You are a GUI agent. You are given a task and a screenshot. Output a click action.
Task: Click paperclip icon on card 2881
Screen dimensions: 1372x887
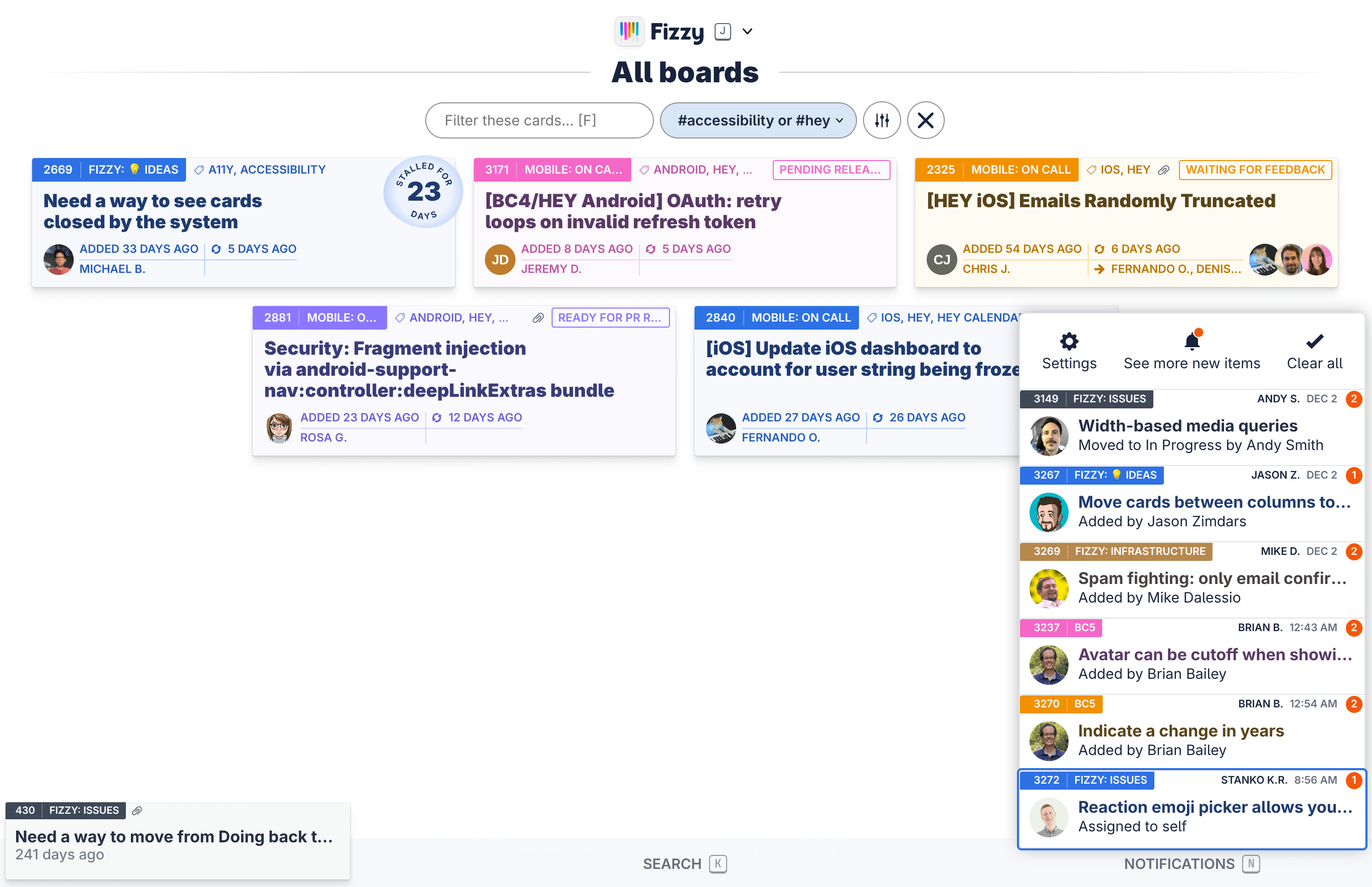tap(538, 318)
